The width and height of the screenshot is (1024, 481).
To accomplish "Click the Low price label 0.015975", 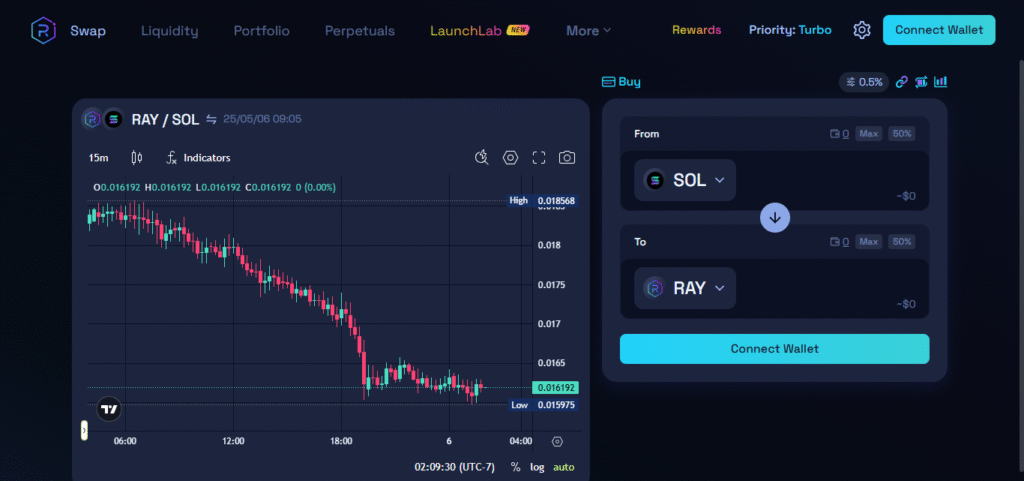I will (x=556, y=405).
